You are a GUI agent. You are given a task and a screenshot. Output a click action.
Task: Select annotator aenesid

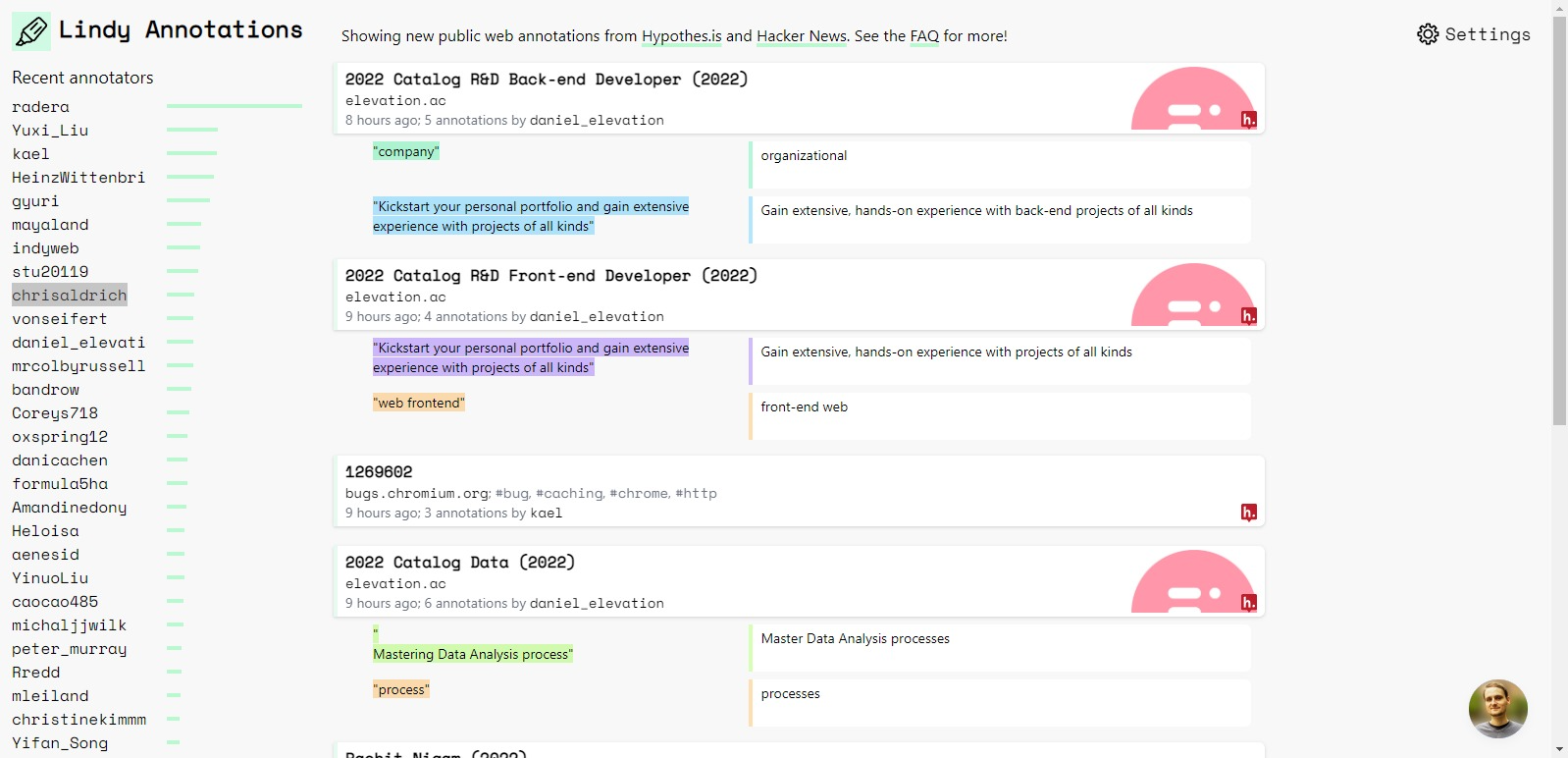point(45,555)
